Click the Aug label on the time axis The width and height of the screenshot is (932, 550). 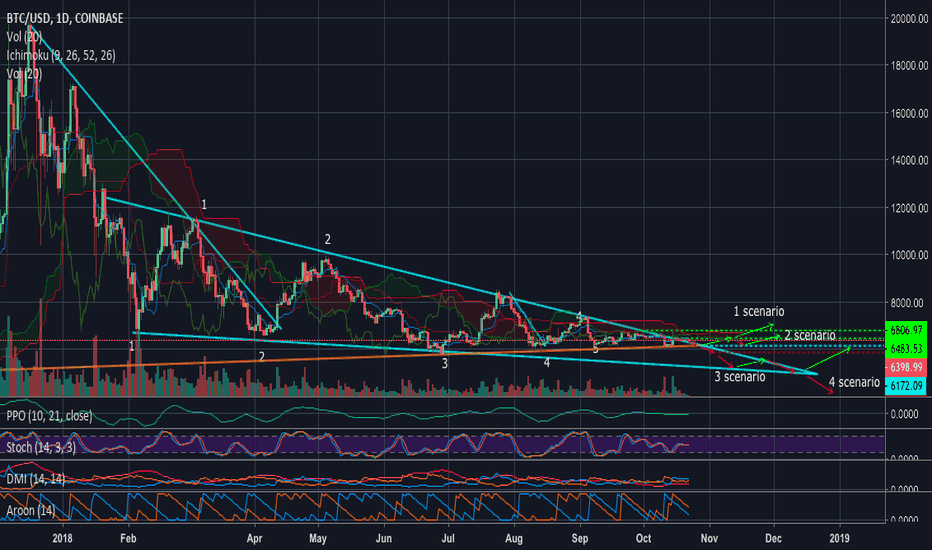514,538
